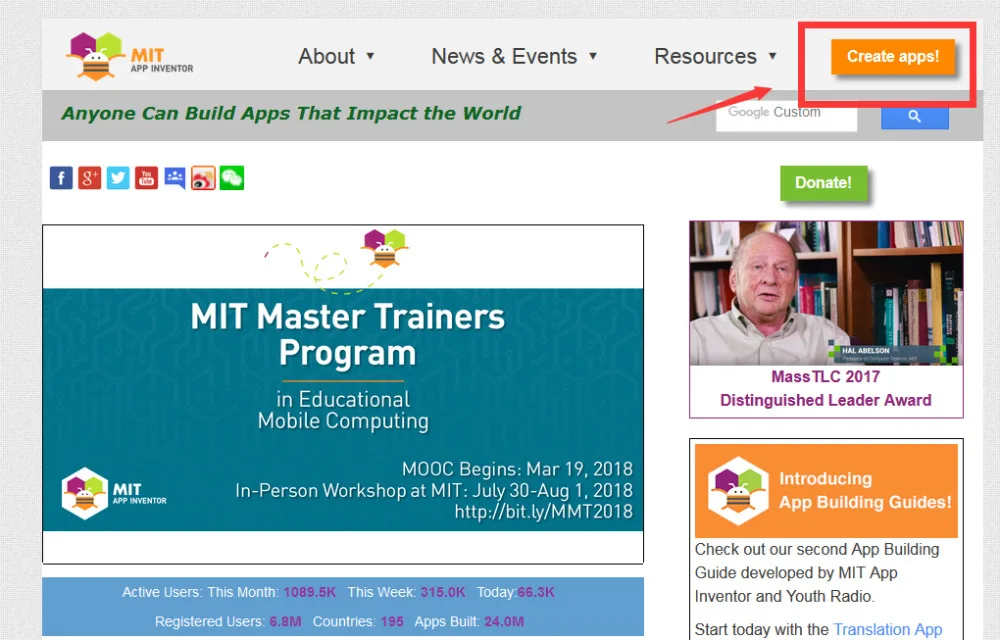The width and height of the screenshot is (1000, 640).
Task: Expand the Resources dropdown arrow
Action: (x=772, y=56)
